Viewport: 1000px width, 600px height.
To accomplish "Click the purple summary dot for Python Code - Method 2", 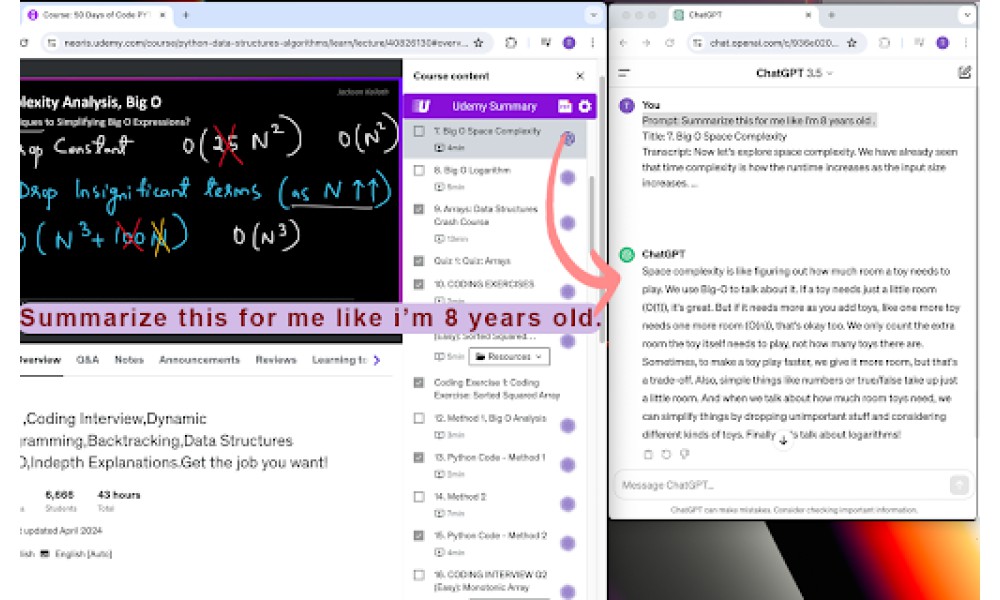I will 568,543.
